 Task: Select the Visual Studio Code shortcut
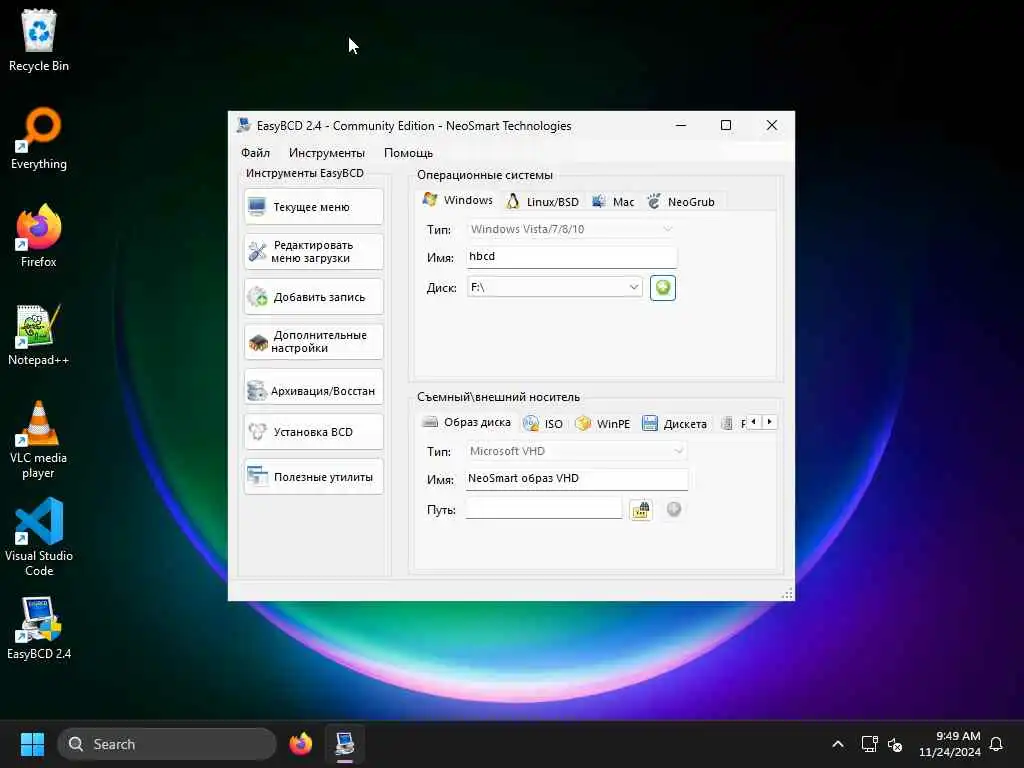click(39, 537)
